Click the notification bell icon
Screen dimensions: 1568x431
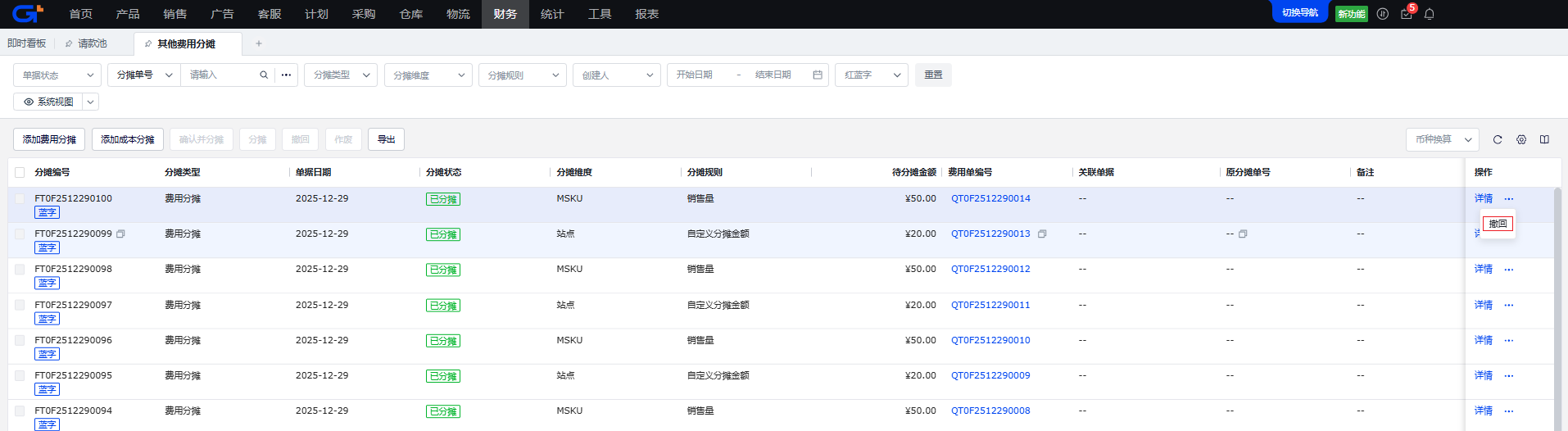[1429, 14]
